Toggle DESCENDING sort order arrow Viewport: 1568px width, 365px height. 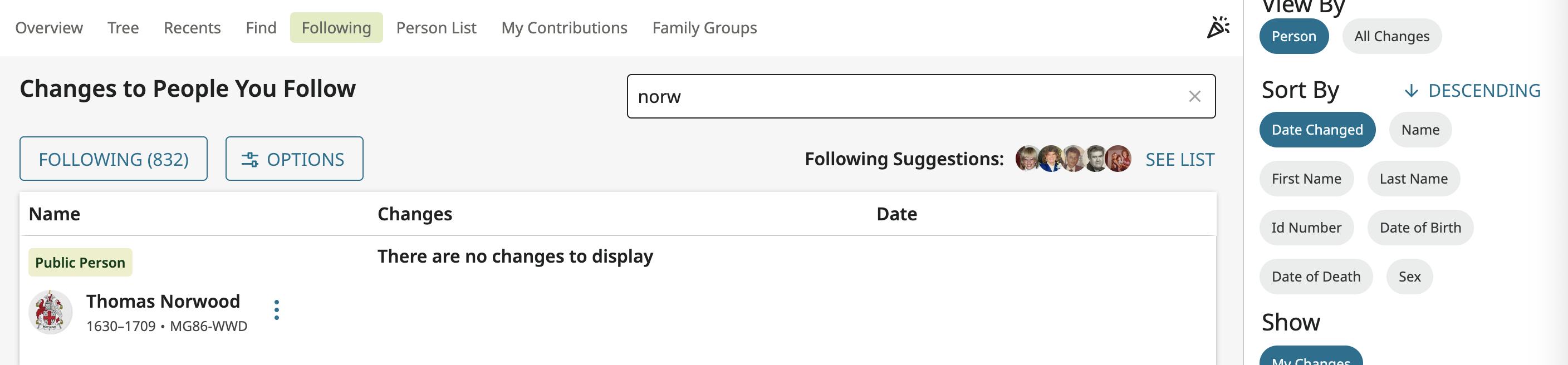click(1411, 91)
